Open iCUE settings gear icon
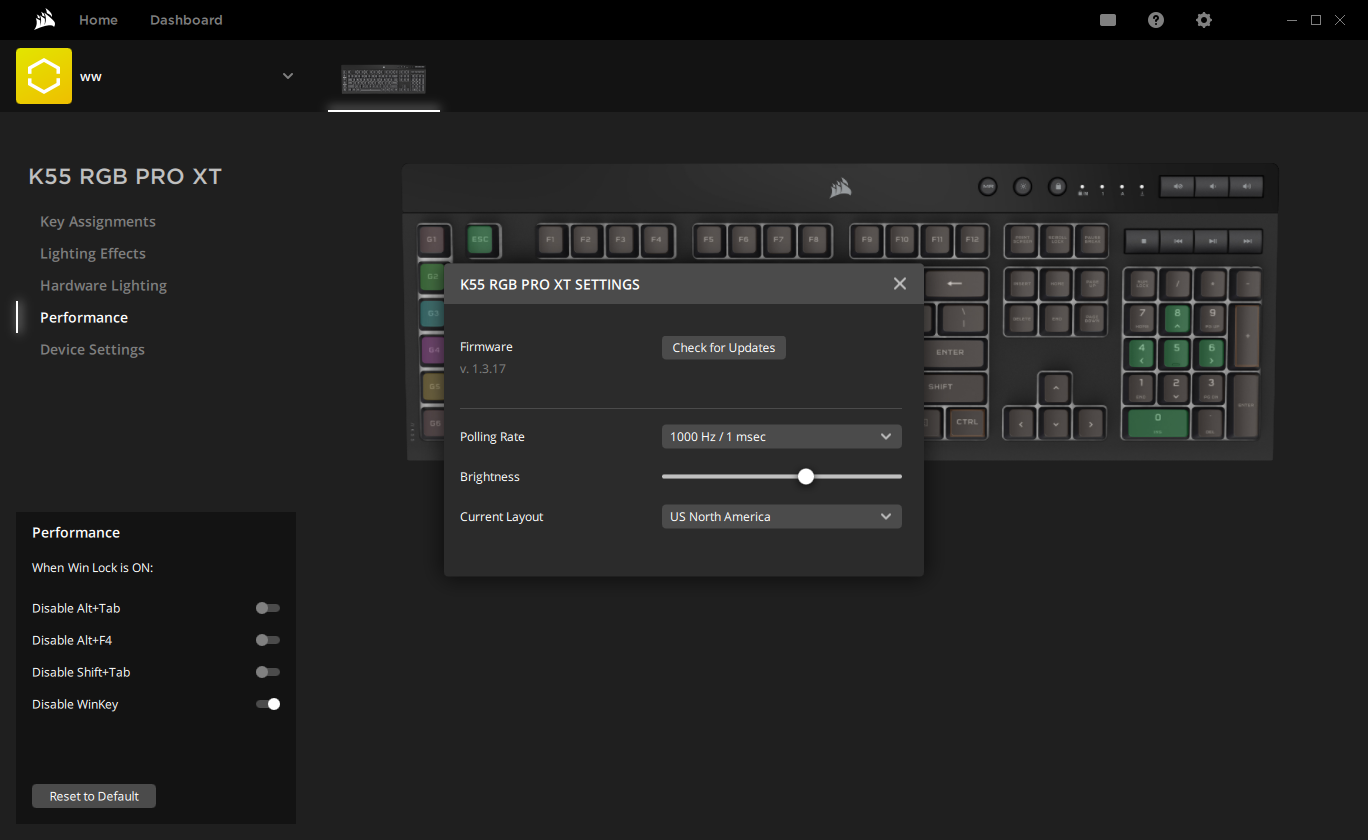This screenshot has width=1368, height=840. pos(1204,20)
